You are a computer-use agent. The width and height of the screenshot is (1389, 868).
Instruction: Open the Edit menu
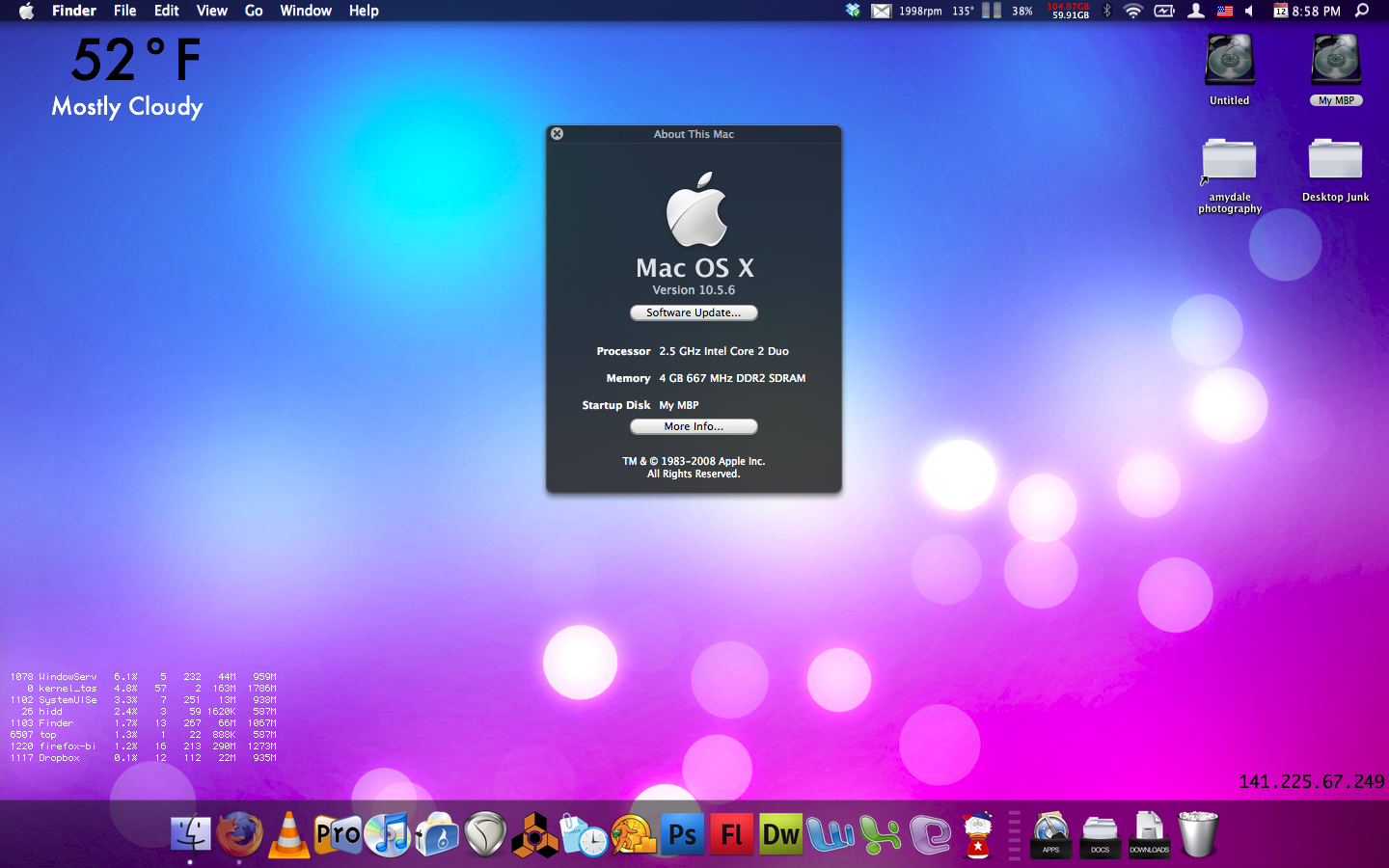pos(167,11)
